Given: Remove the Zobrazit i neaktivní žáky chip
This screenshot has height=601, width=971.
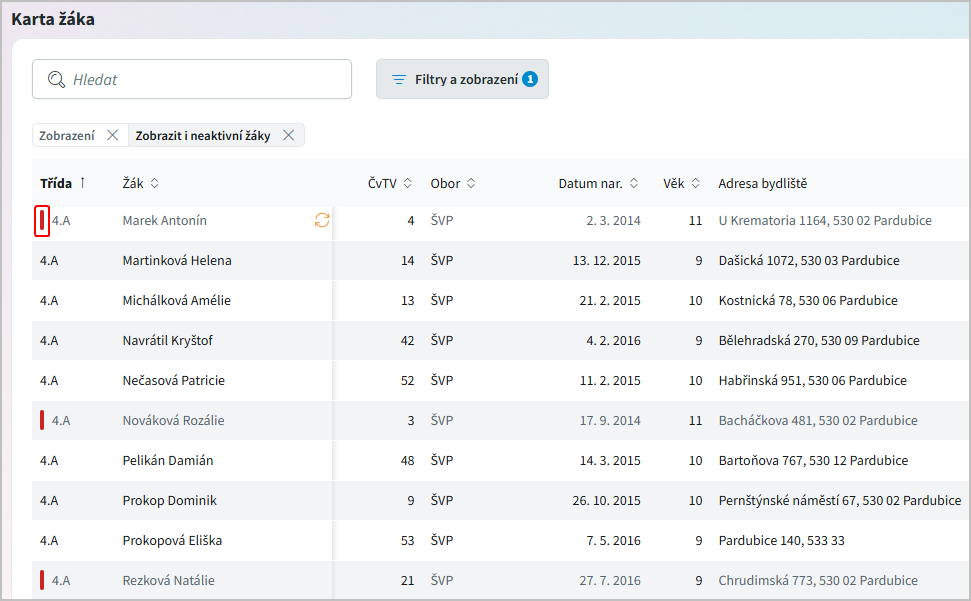Looking at the screenshot, I should pyautogui.click(x=288, y=135).
